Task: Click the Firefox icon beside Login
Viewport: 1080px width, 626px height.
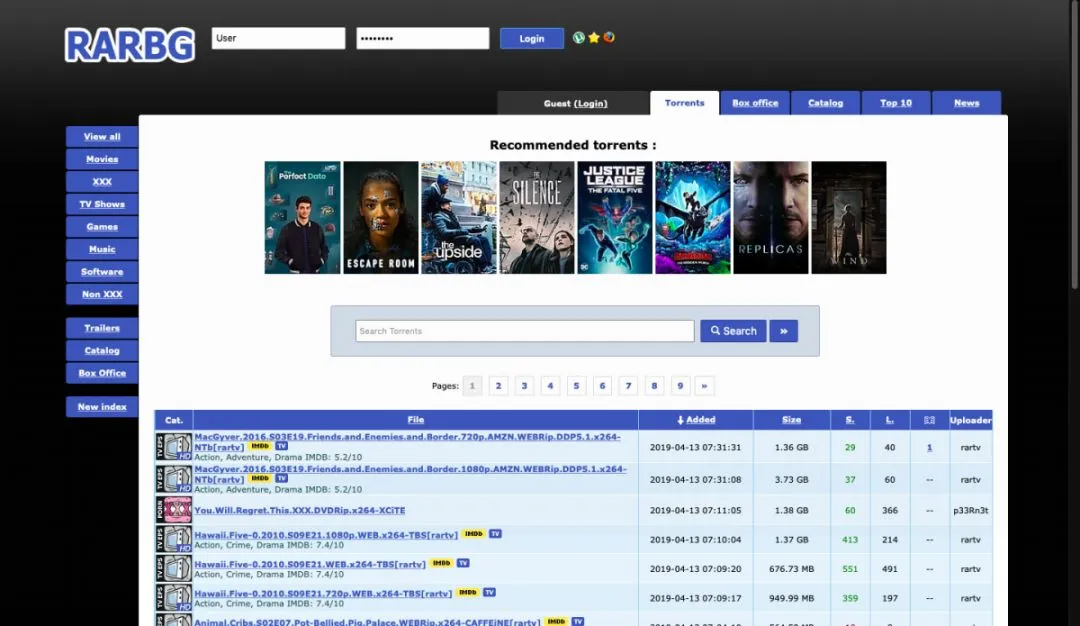Action: pyautogui.click(x=609, y=38)
